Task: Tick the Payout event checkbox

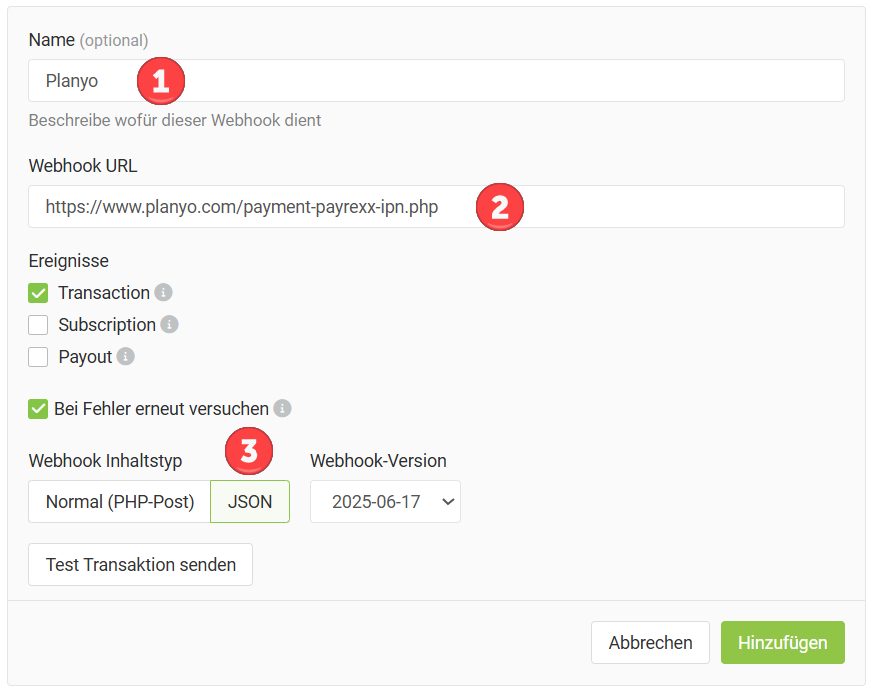Action: (x=38, y=357)
